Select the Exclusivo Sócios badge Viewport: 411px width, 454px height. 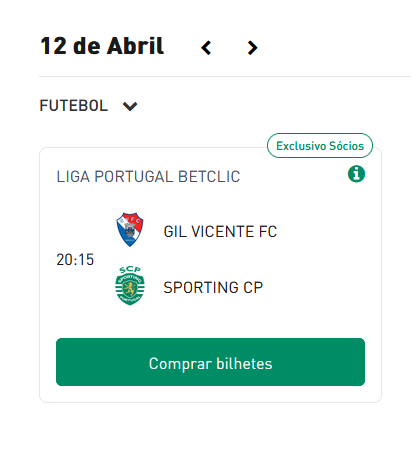[x=320, y=146]
